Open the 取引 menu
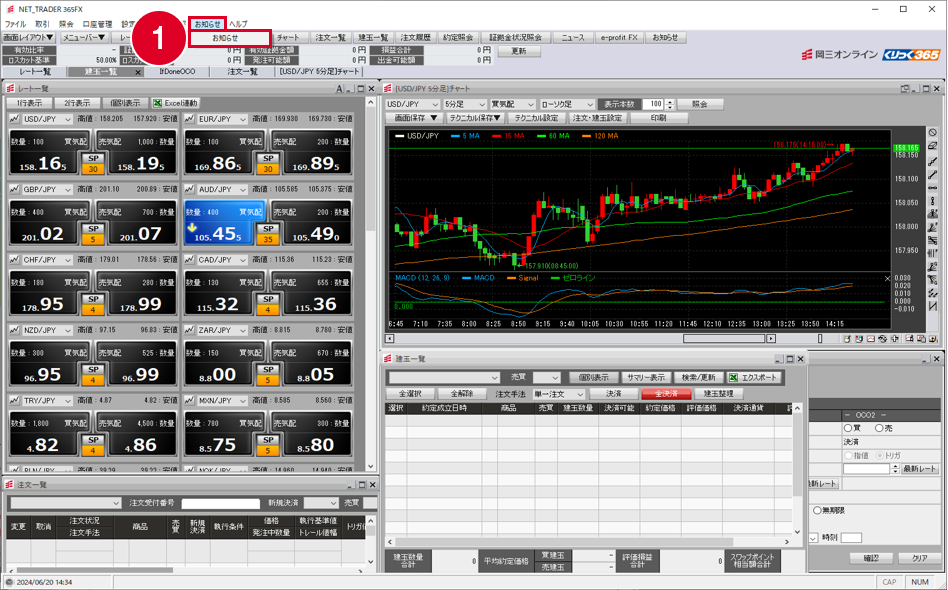This screenshot has width=948, height=590. (42, 24)
